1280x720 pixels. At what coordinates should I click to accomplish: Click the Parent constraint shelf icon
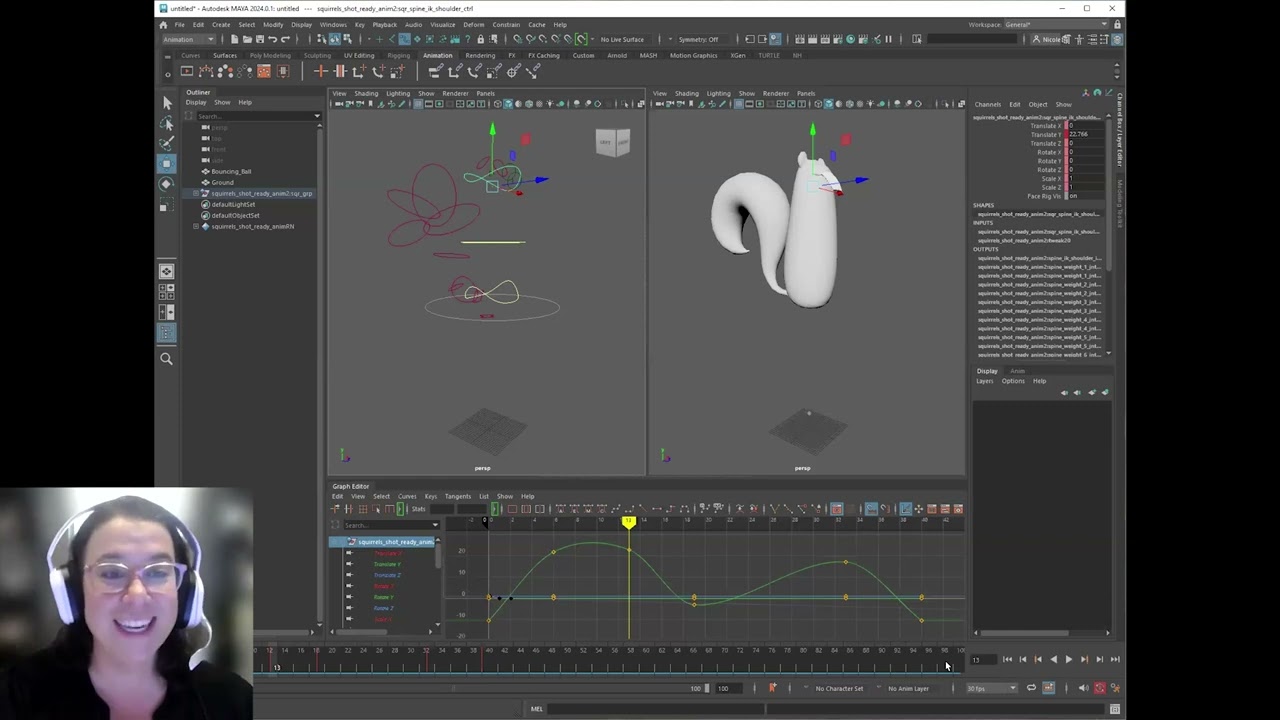click(x=436, y=71)
